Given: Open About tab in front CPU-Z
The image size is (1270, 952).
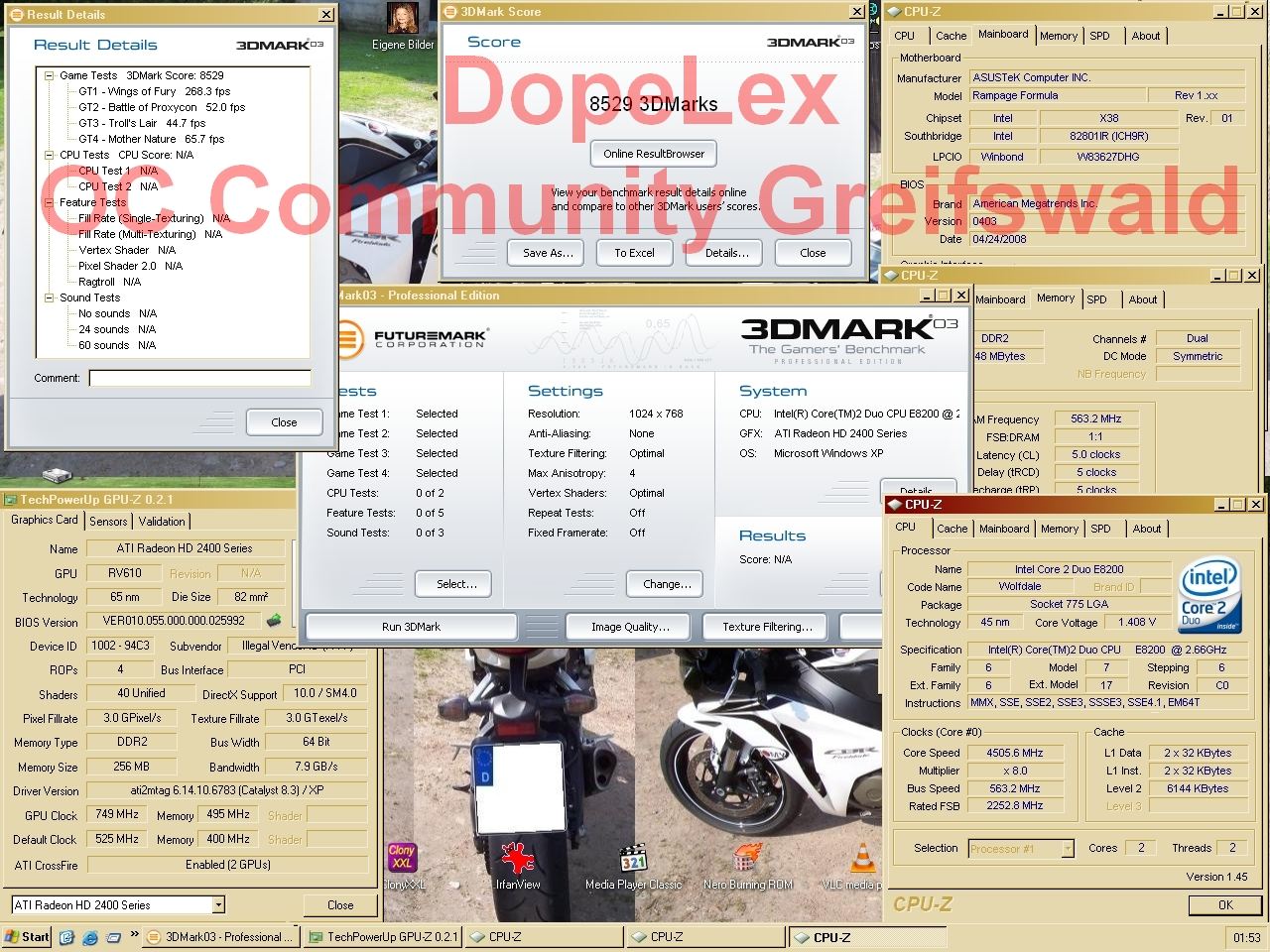Looking at the screenshot, I should [x=1147, y=529].
